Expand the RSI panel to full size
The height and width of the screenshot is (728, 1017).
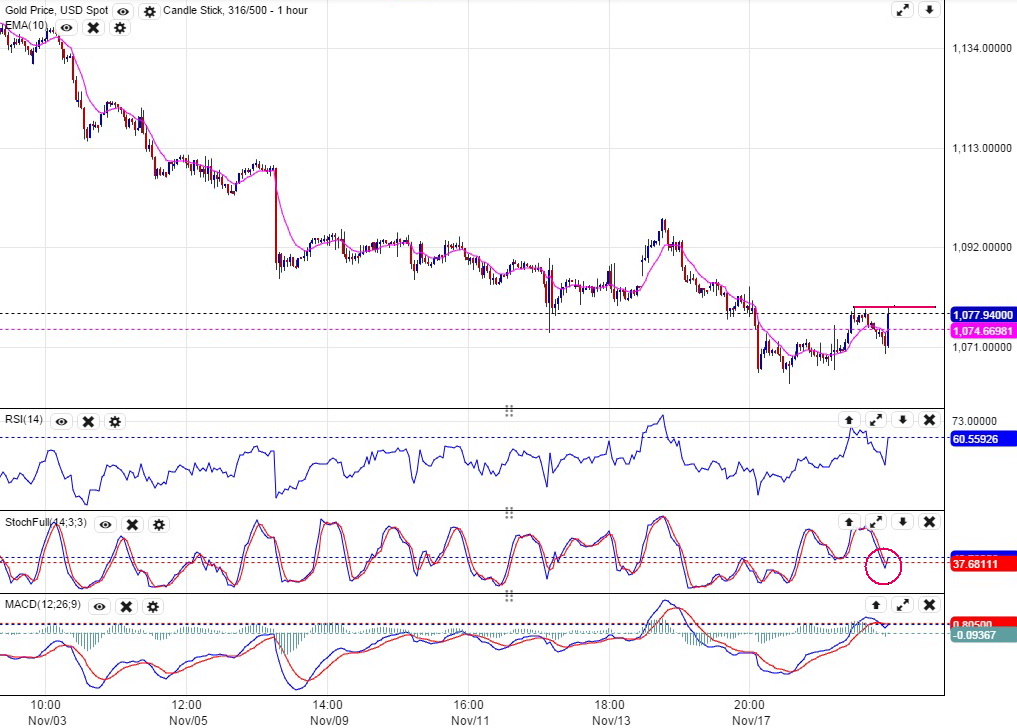coord(876,420)
